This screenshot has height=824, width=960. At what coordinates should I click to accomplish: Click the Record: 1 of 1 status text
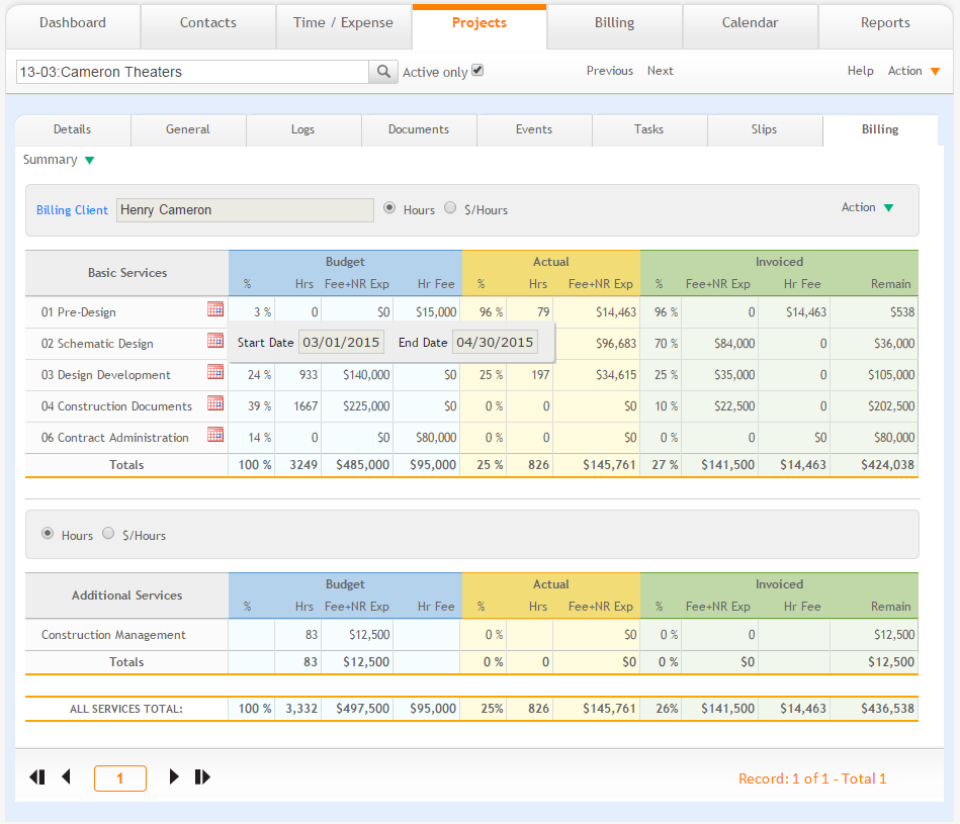(812, 779)
